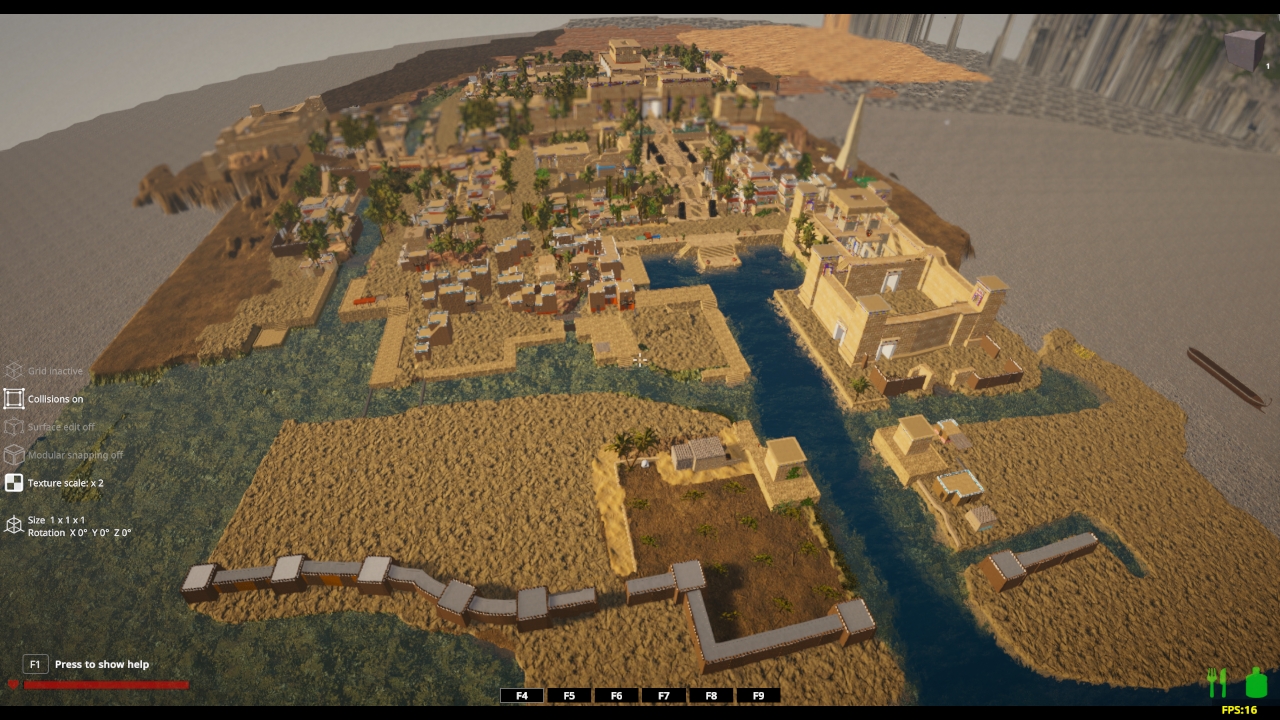Click the fork and knife hunger icon
1280x720 pixels.
[x=1217, y=683]
